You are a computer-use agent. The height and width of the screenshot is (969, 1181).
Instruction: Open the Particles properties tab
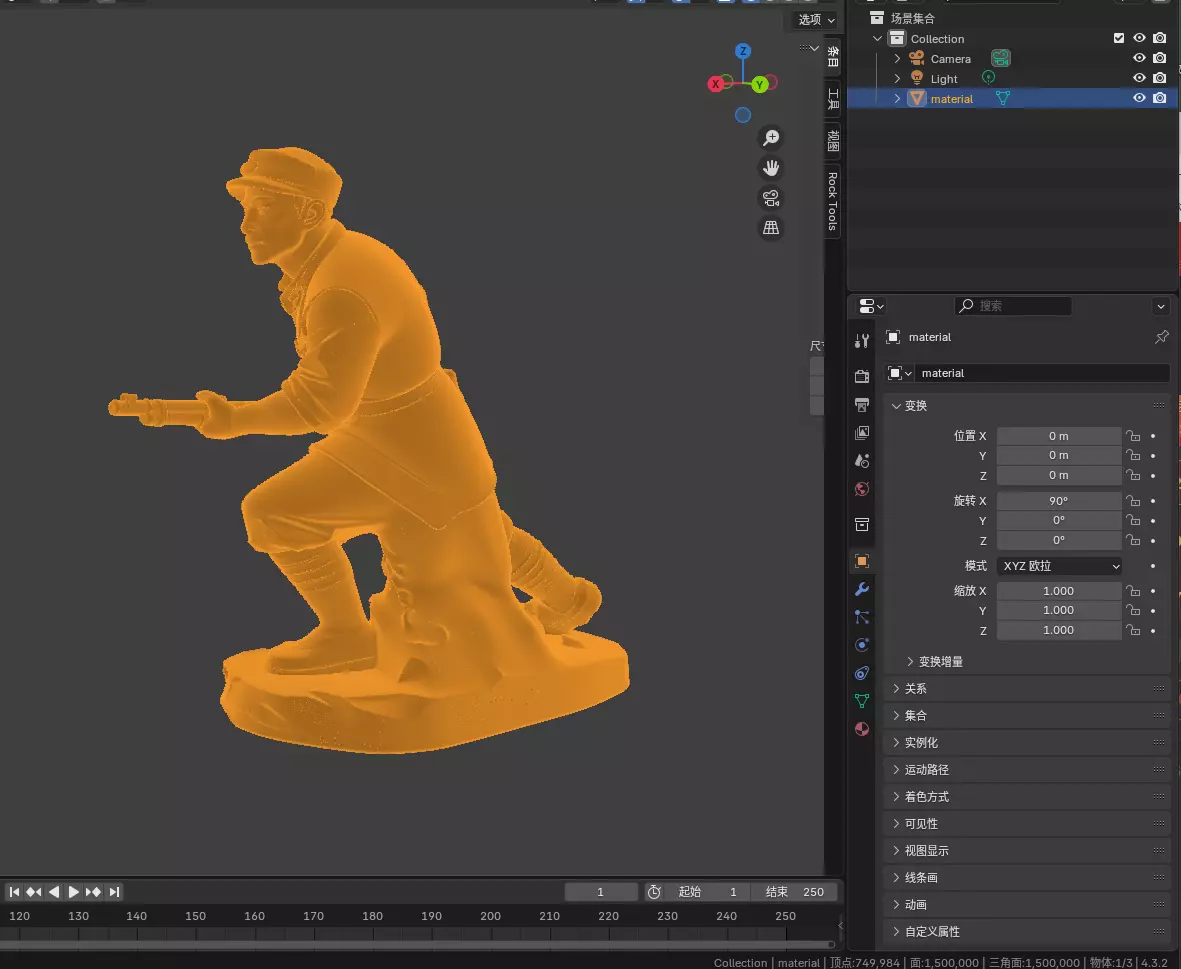[862, 617]
